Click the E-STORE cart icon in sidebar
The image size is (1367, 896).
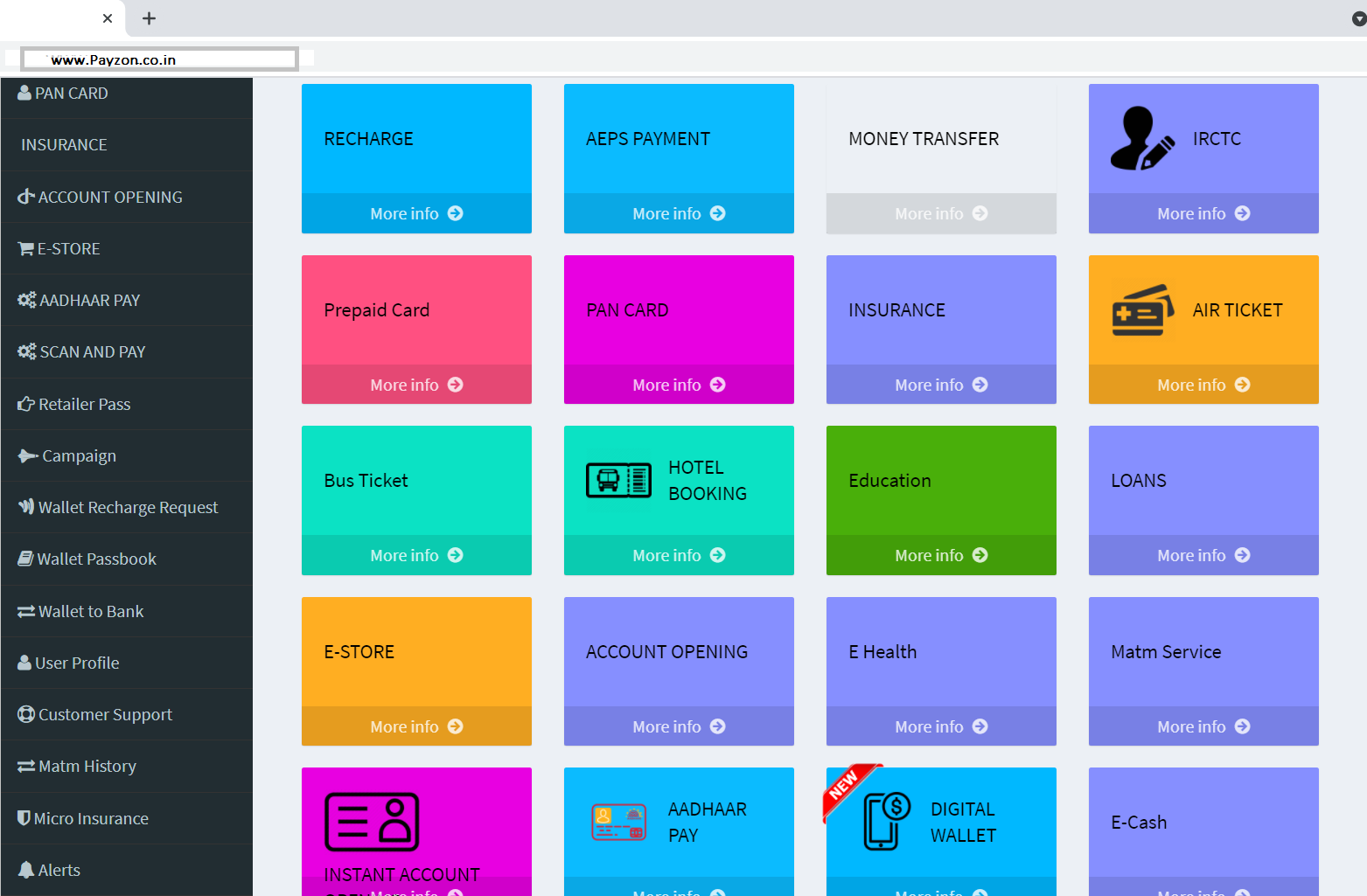pos(25,249)
